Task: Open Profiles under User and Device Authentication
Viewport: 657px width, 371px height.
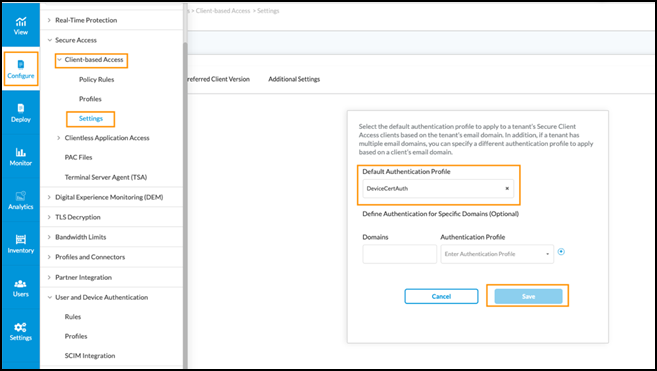Action: click(76, 336)
